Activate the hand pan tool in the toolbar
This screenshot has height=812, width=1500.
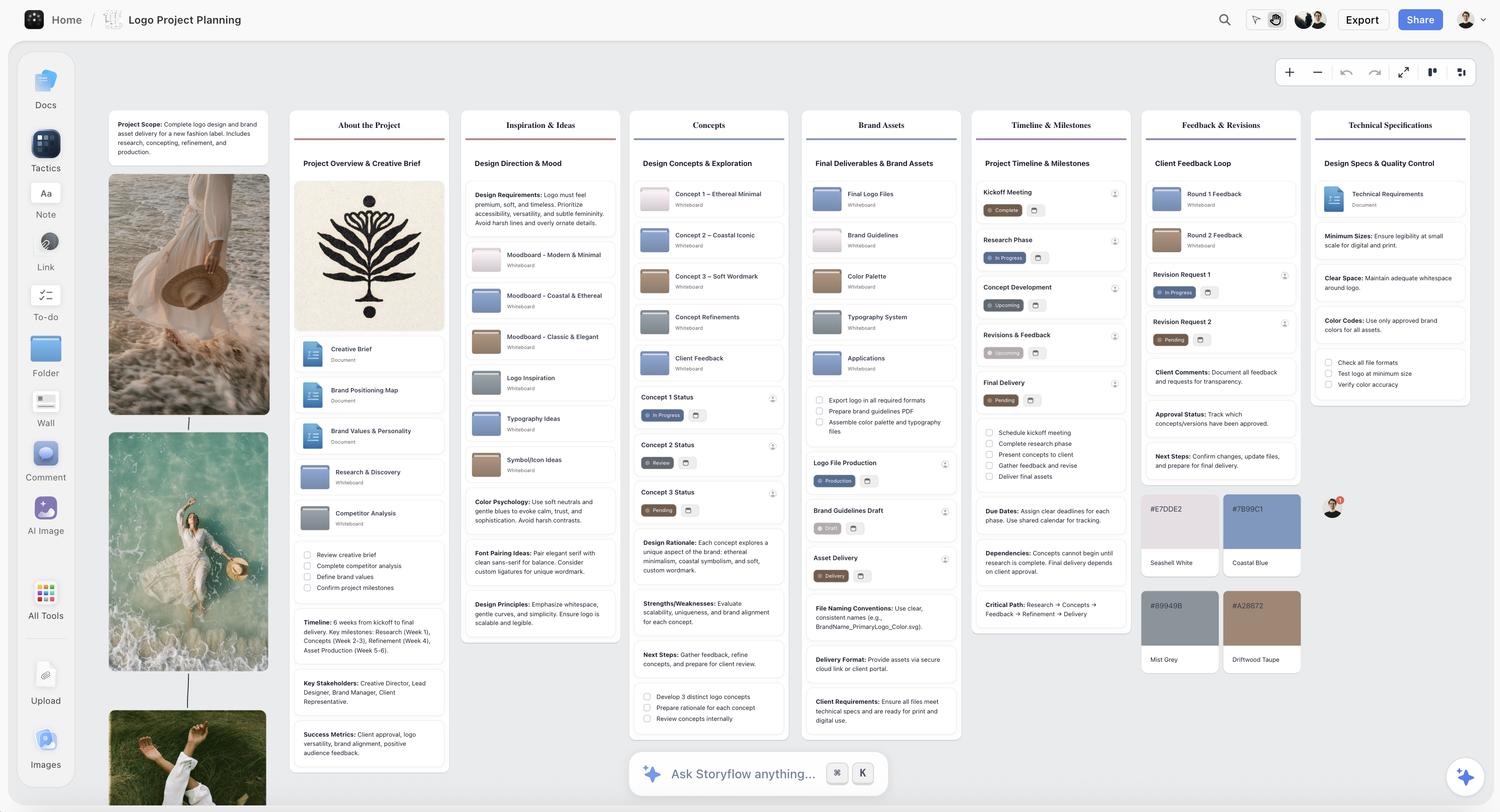(x=1275, y=19)
